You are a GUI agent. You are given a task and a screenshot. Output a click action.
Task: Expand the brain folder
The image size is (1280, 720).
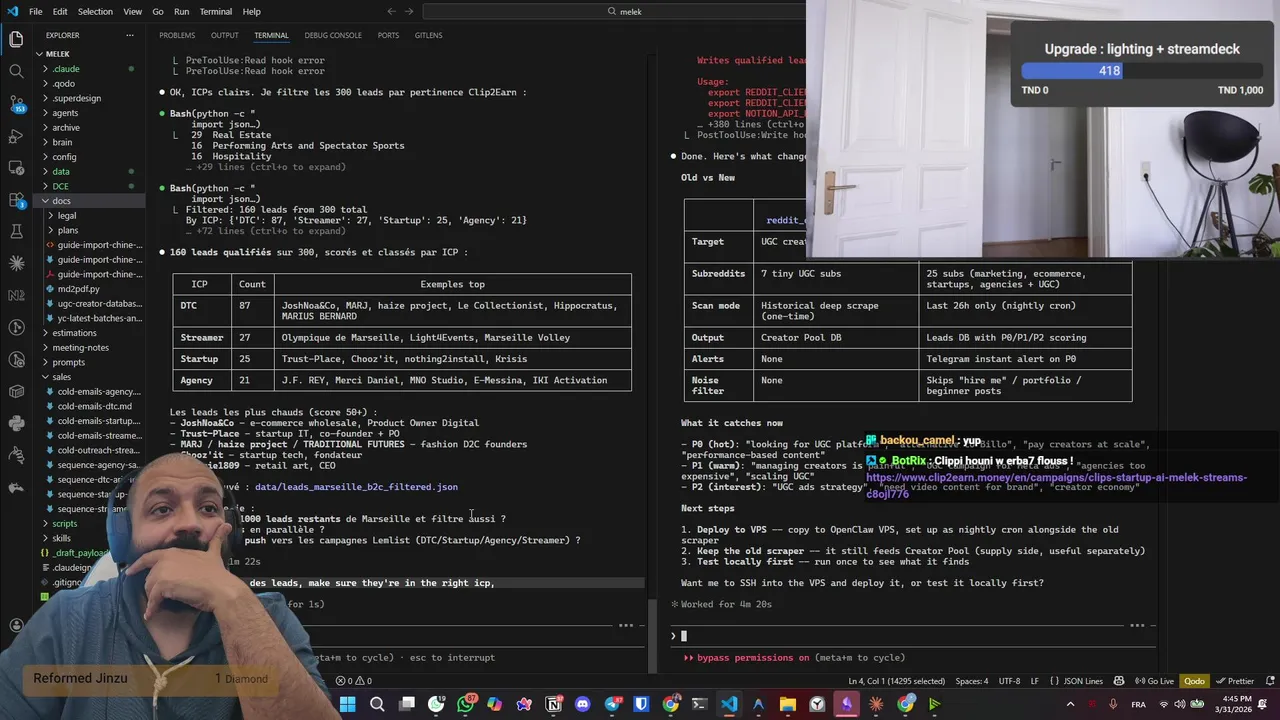click(x=62, y=142)
